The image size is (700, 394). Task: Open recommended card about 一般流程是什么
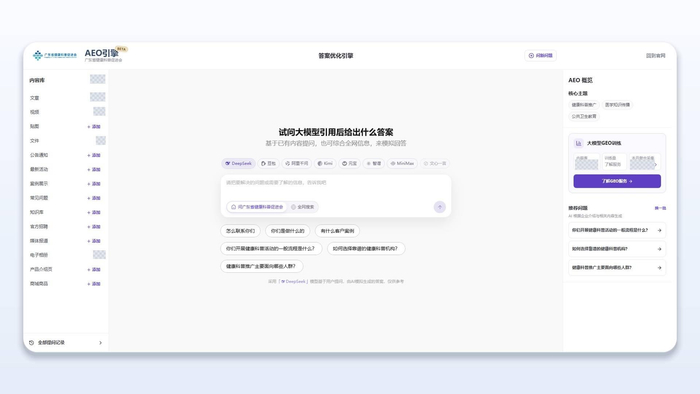pyautogui.click(x=617, y=230)
